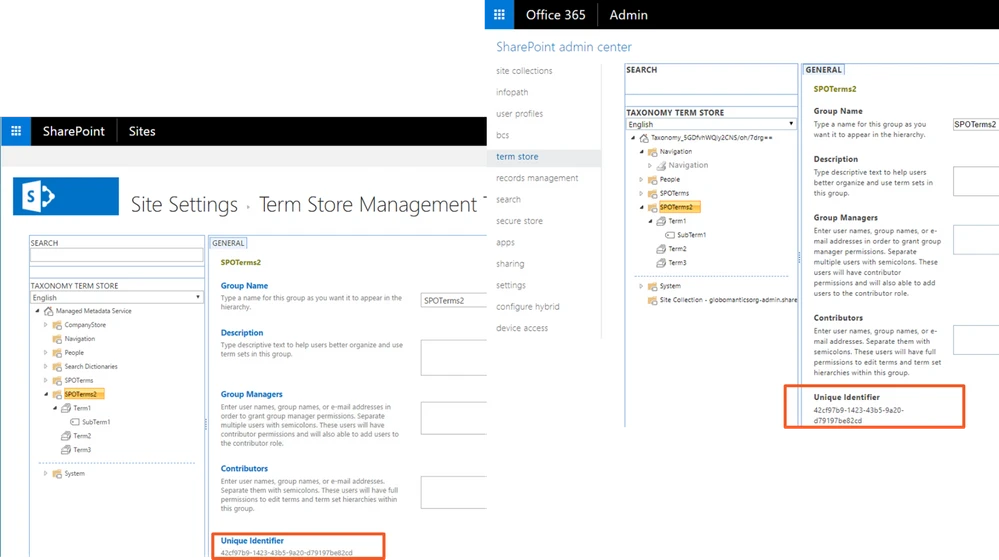Open the app launcher waffle in Office 365 header
The image size is (999, 560).
click(x=499, y=14)
